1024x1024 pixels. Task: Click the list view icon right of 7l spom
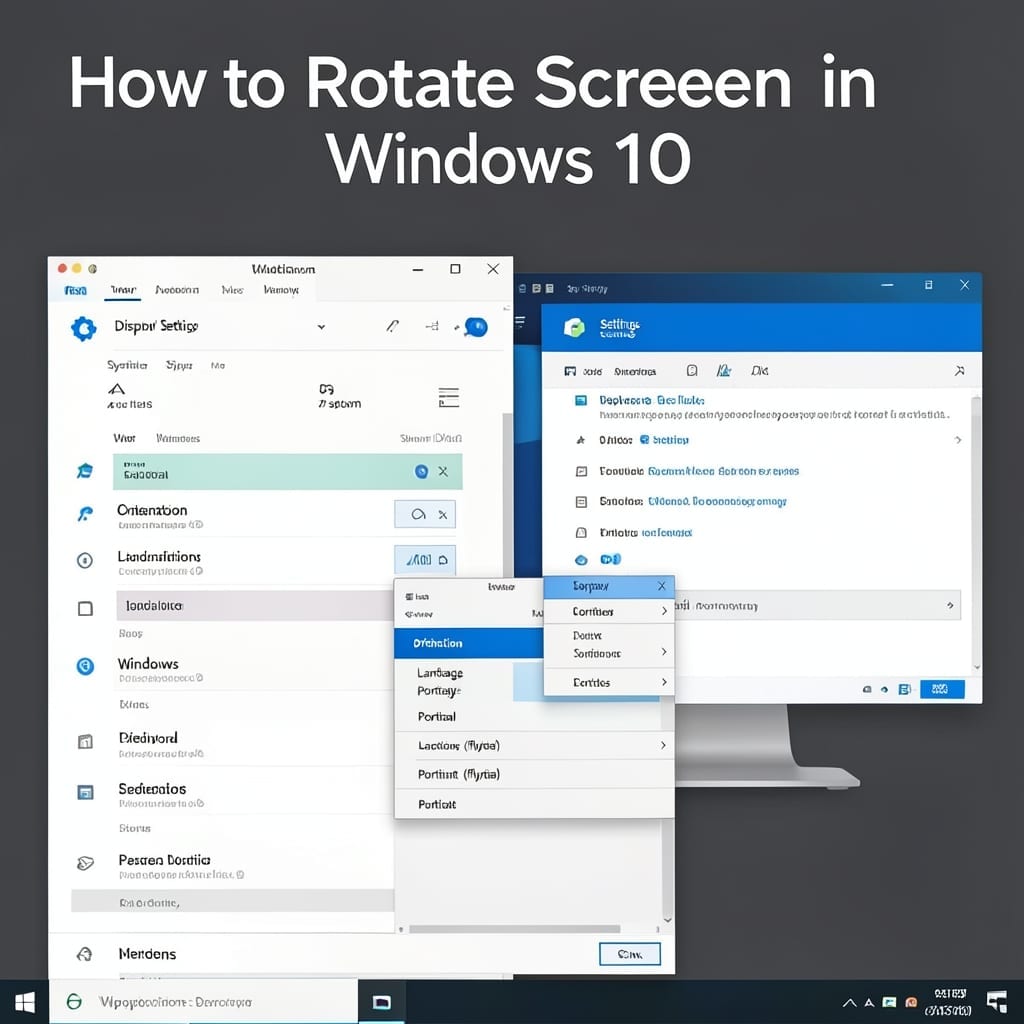tap(449, 397)
